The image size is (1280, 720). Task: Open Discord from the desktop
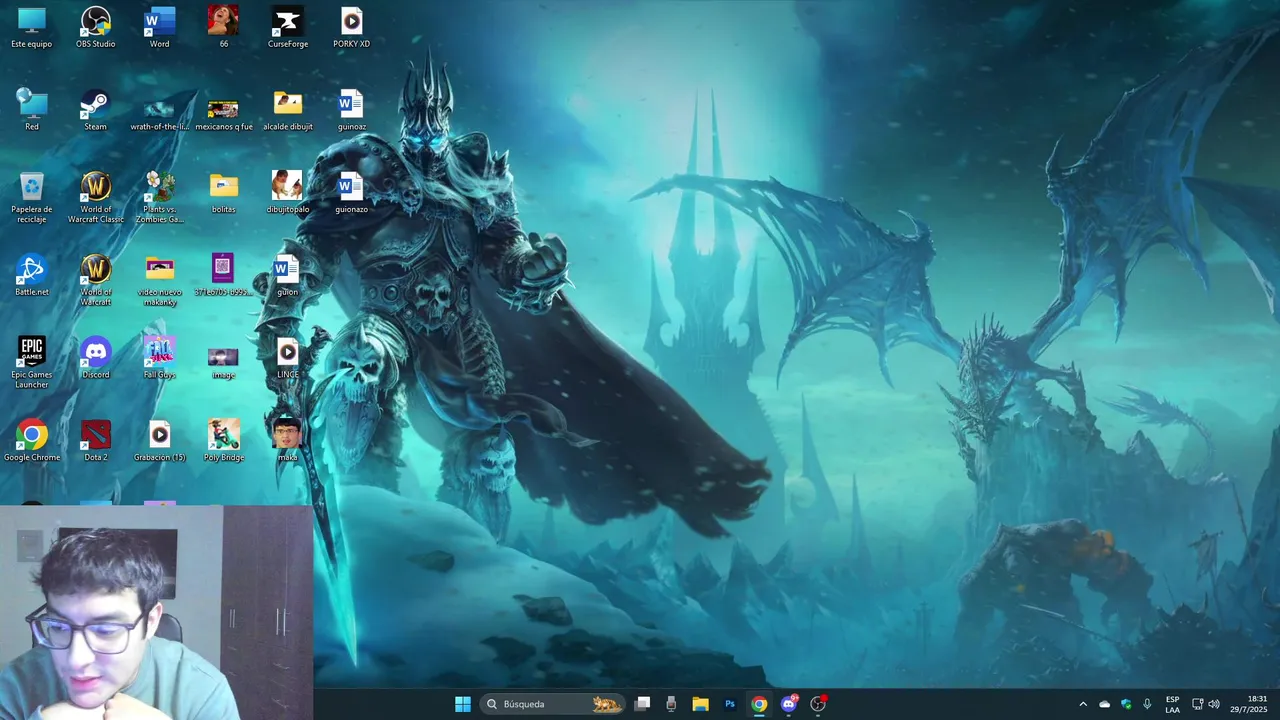click(x=96, y=358)
